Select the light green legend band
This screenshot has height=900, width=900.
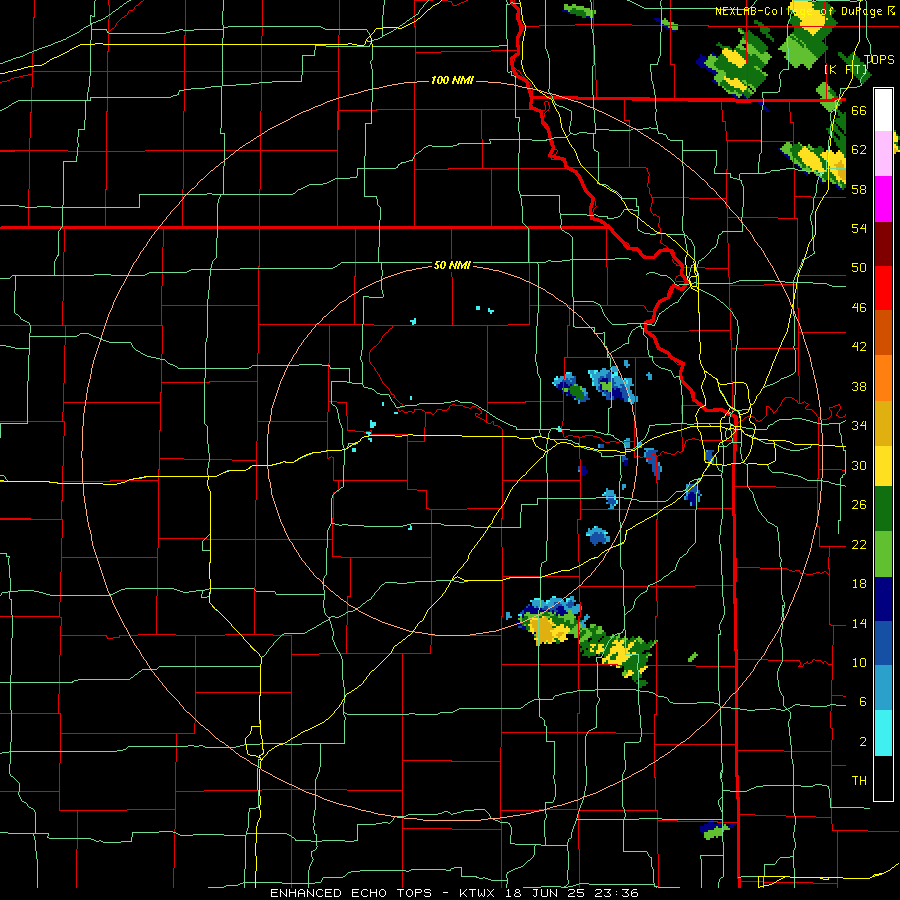click(883, 554)
